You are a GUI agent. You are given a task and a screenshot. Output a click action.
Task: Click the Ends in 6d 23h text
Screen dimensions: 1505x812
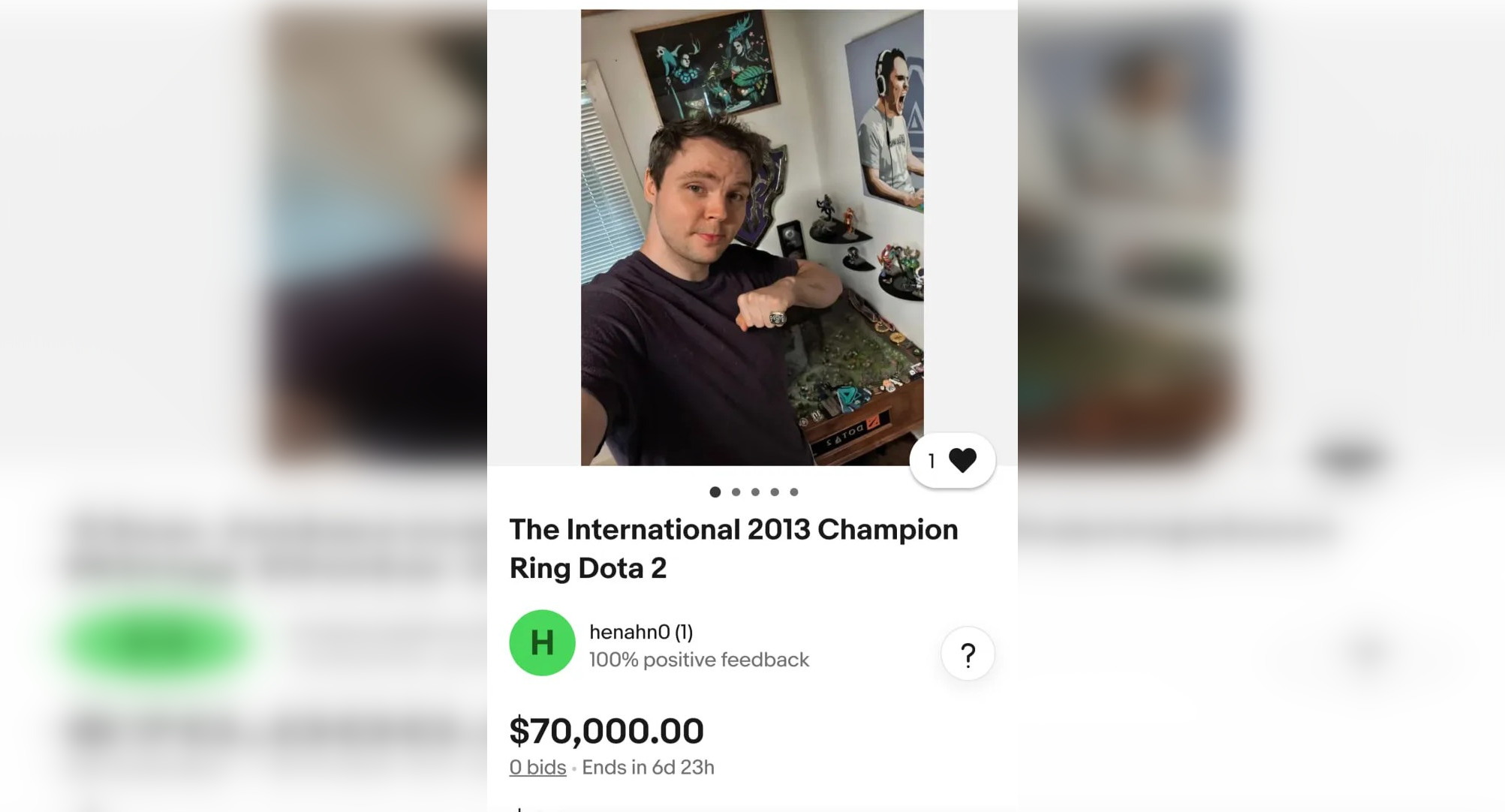tap(648, 768)
